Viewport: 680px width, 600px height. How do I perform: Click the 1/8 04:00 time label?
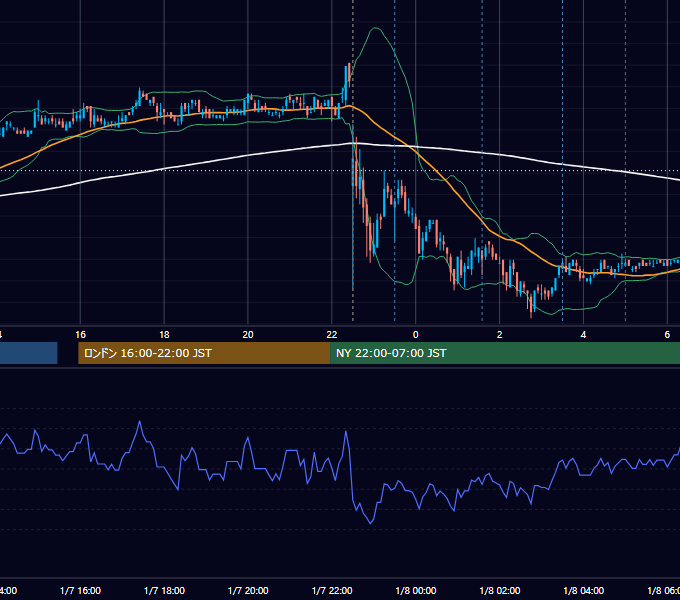coord(584,590)
